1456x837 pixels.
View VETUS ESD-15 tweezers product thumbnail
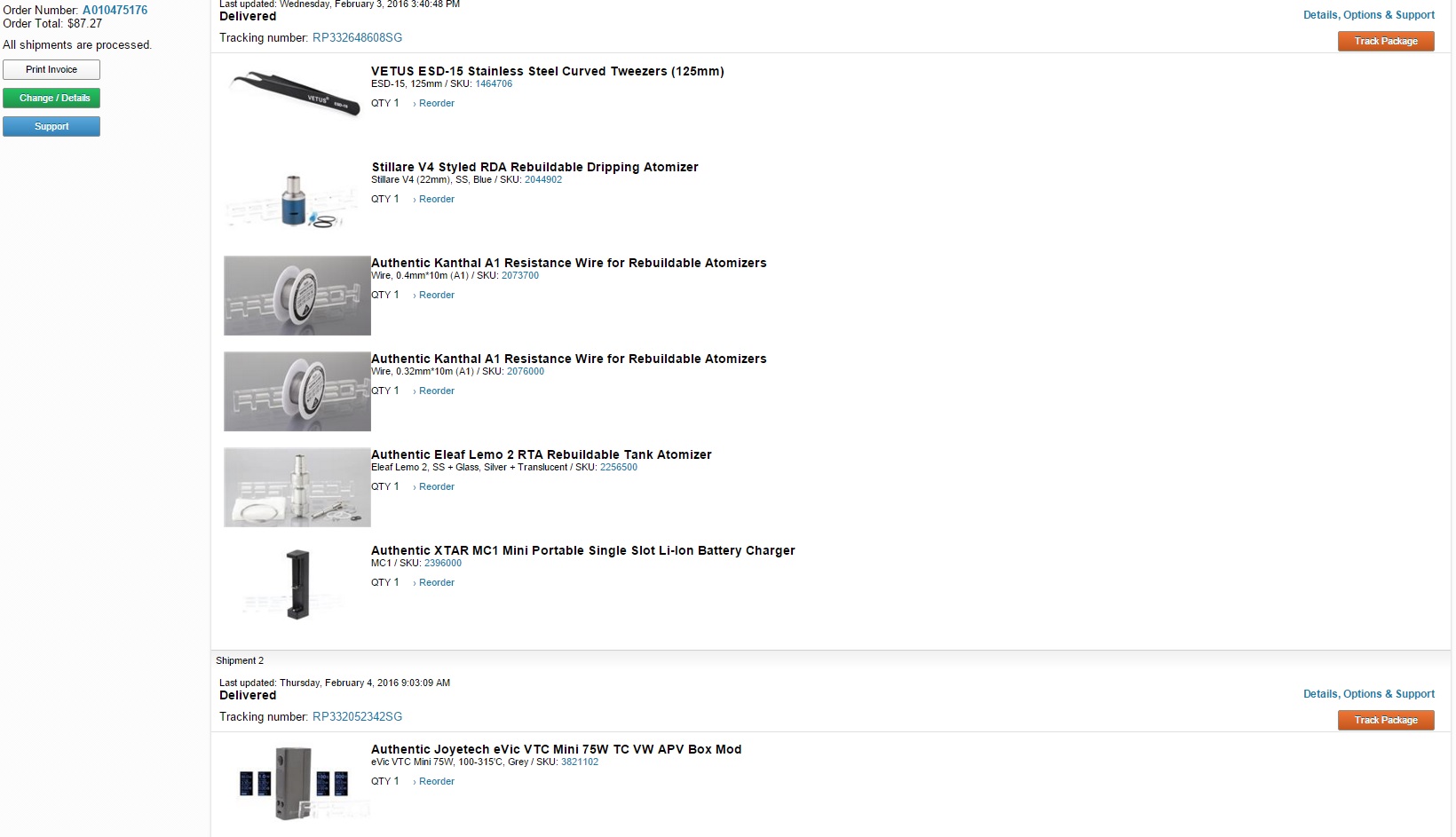pos(297,94)
